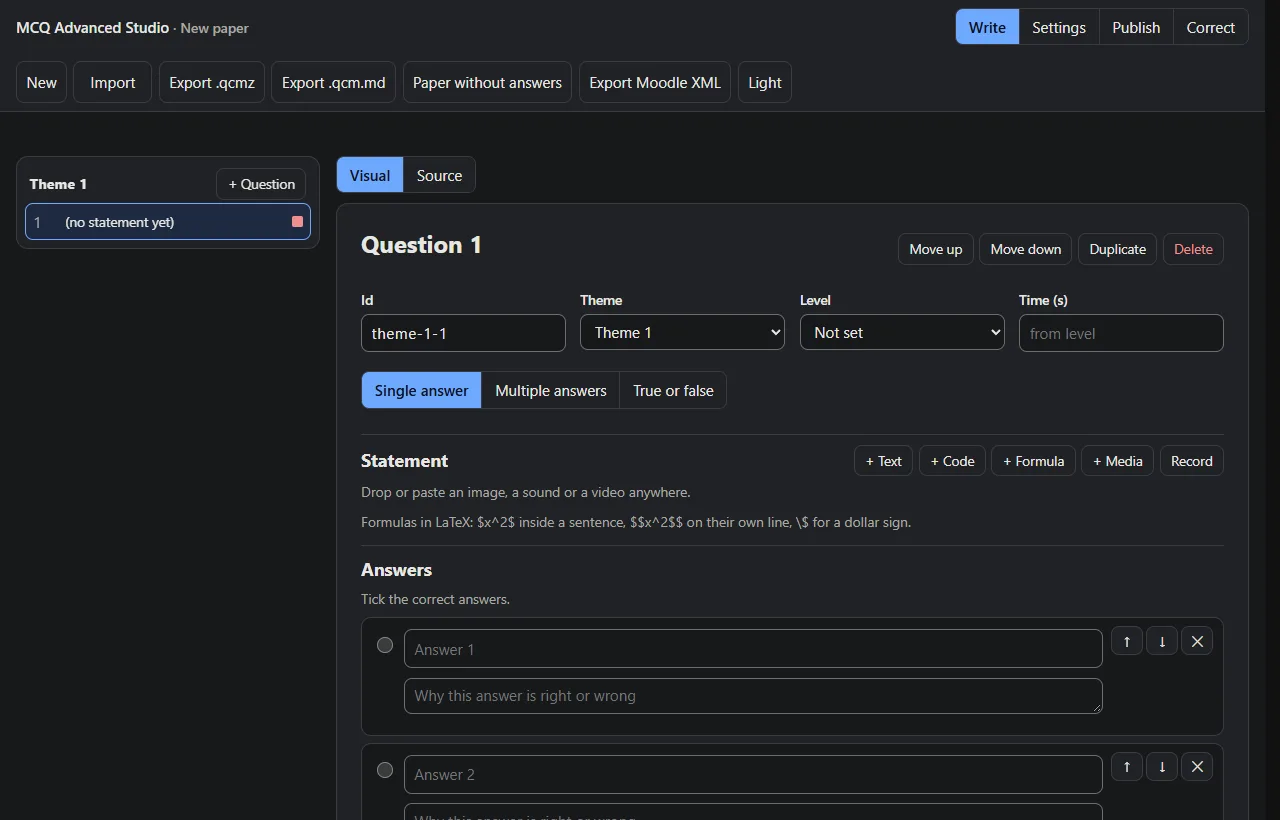This screenshot has width=1280, height=820.
Task: Open the Correct tab
Action: click(1211, 27)
